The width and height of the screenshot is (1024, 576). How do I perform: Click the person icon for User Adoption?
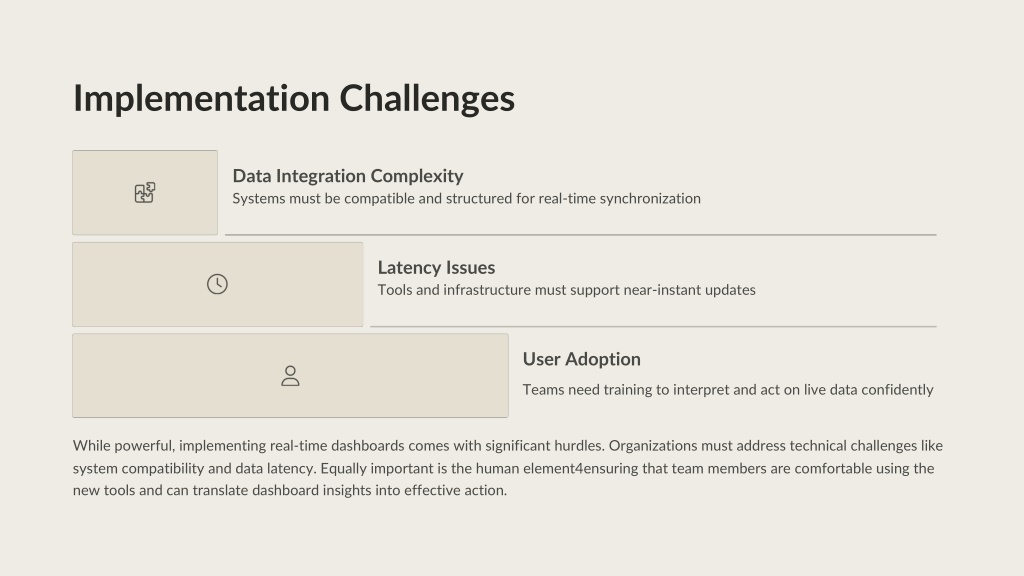point(291,376)
